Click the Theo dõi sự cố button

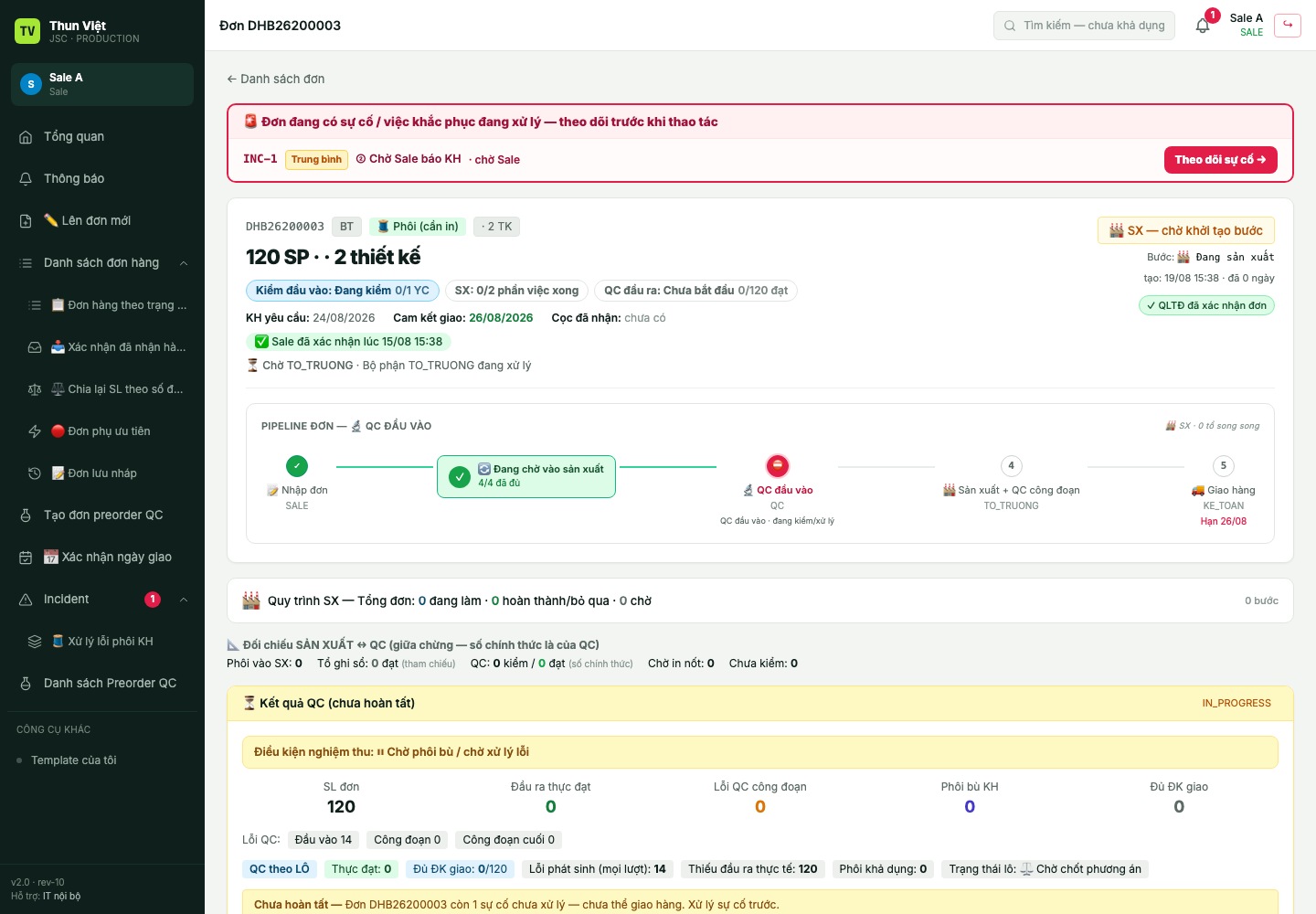(1220, 160)
